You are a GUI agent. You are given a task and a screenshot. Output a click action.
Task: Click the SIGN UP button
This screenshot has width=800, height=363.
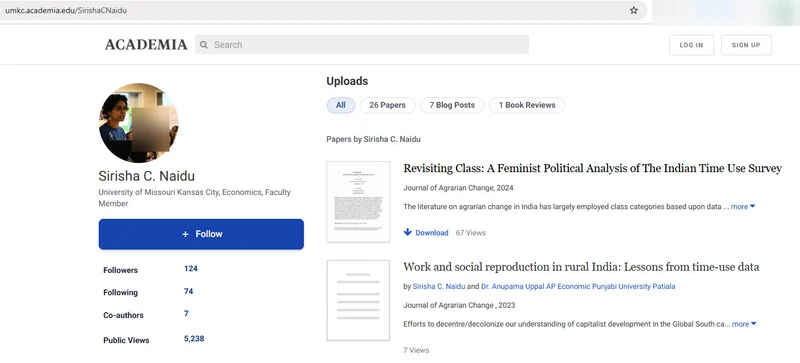(746, 45)
